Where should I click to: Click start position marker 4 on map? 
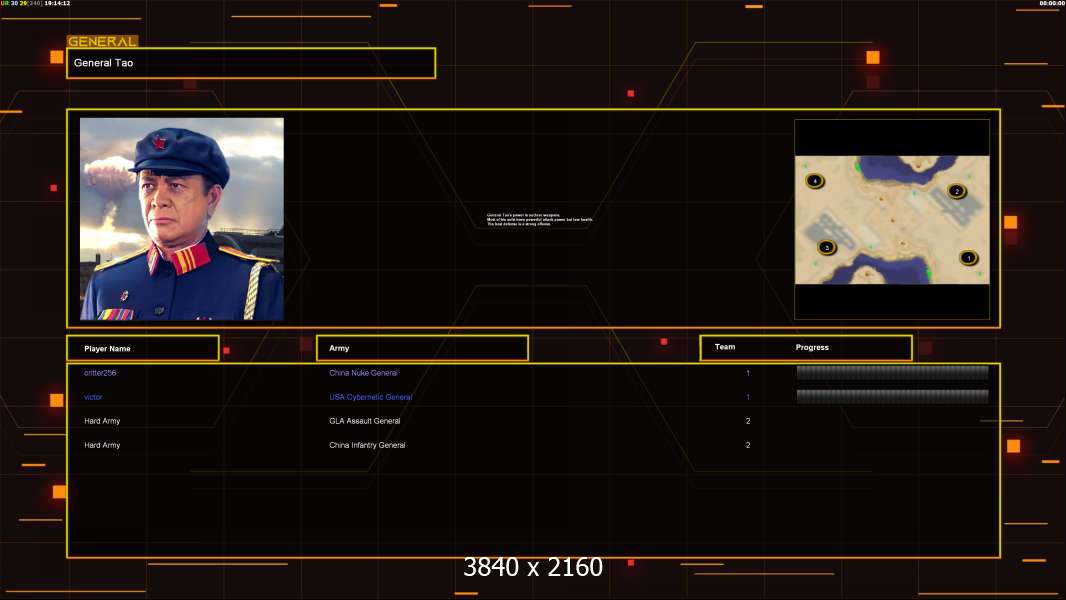click(x=814, y=181)
